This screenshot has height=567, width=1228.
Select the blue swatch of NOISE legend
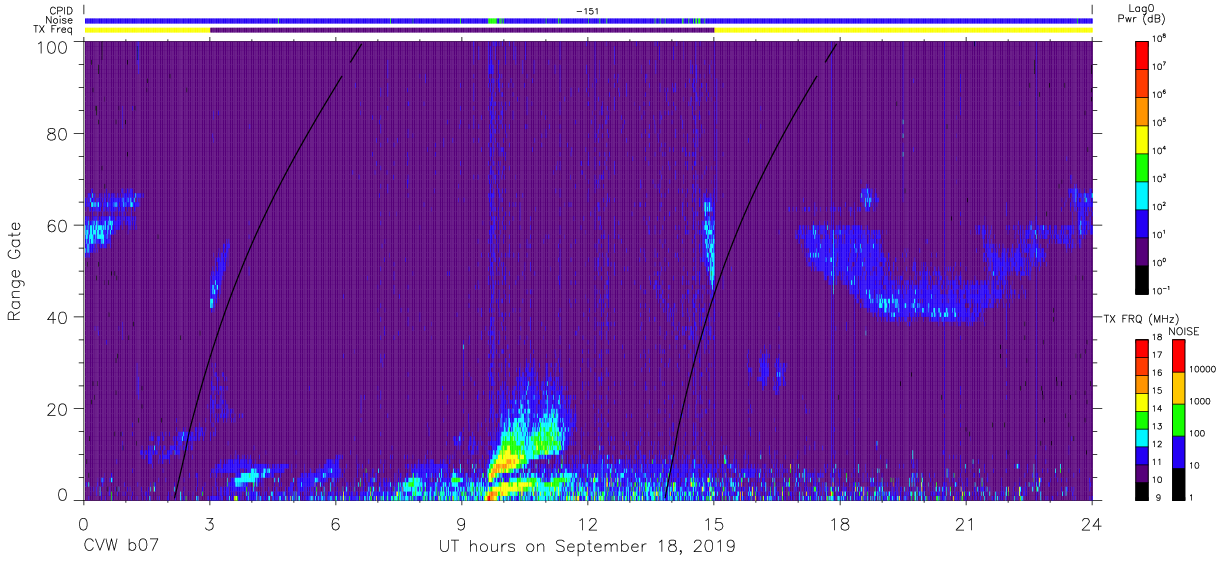(x=1180, y=452)
